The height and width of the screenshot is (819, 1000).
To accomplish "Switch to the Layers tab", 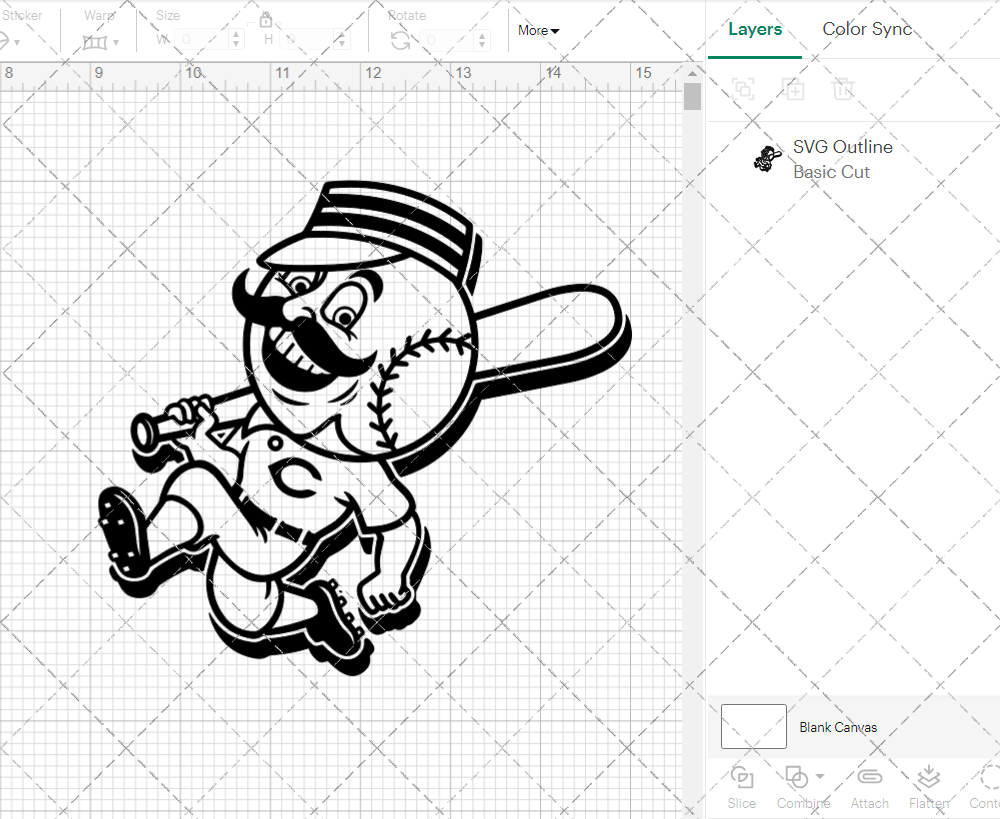I will click(754, 29).
